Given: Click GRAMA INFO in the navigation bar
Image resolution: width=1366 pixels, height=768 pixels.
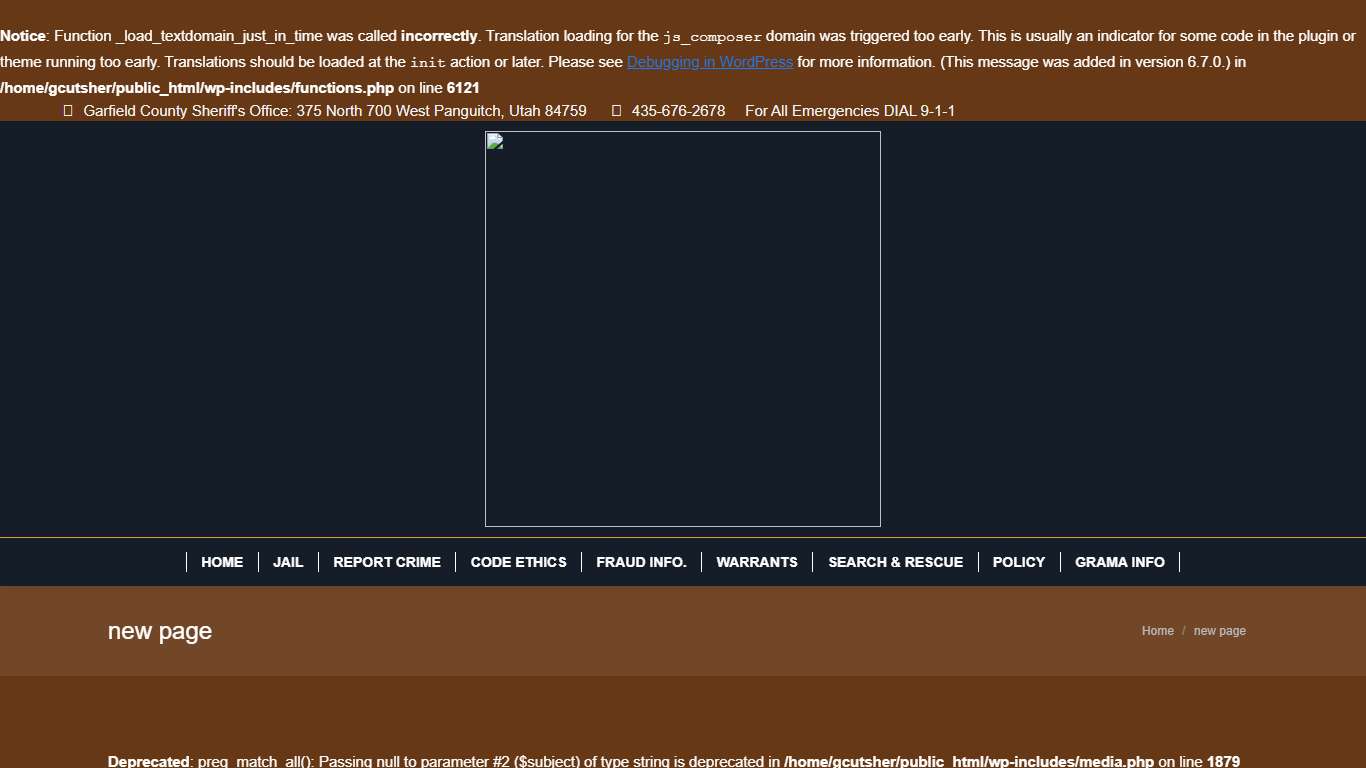Looking at the screenshot, I should coord(1119,562).
